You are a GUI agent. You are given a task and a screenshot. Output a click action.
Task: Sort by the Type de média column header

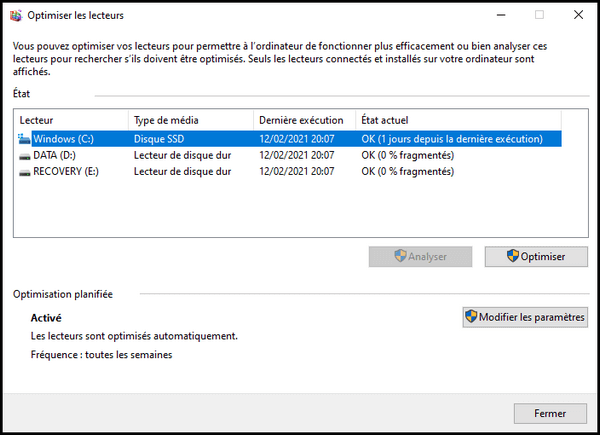[x=191, y=121]
